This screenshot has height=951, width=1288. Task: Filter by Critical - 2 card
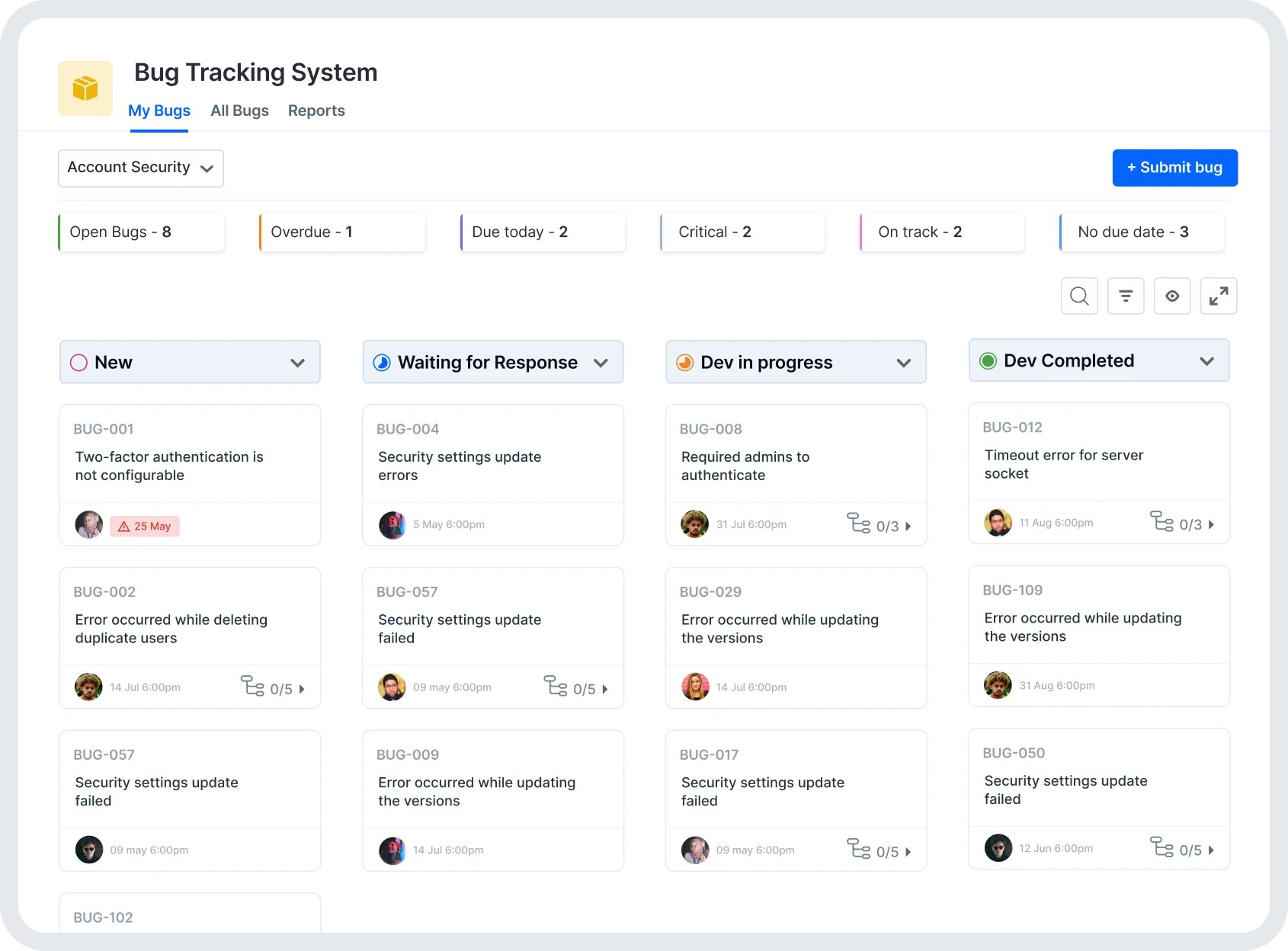tap(743, 232)
